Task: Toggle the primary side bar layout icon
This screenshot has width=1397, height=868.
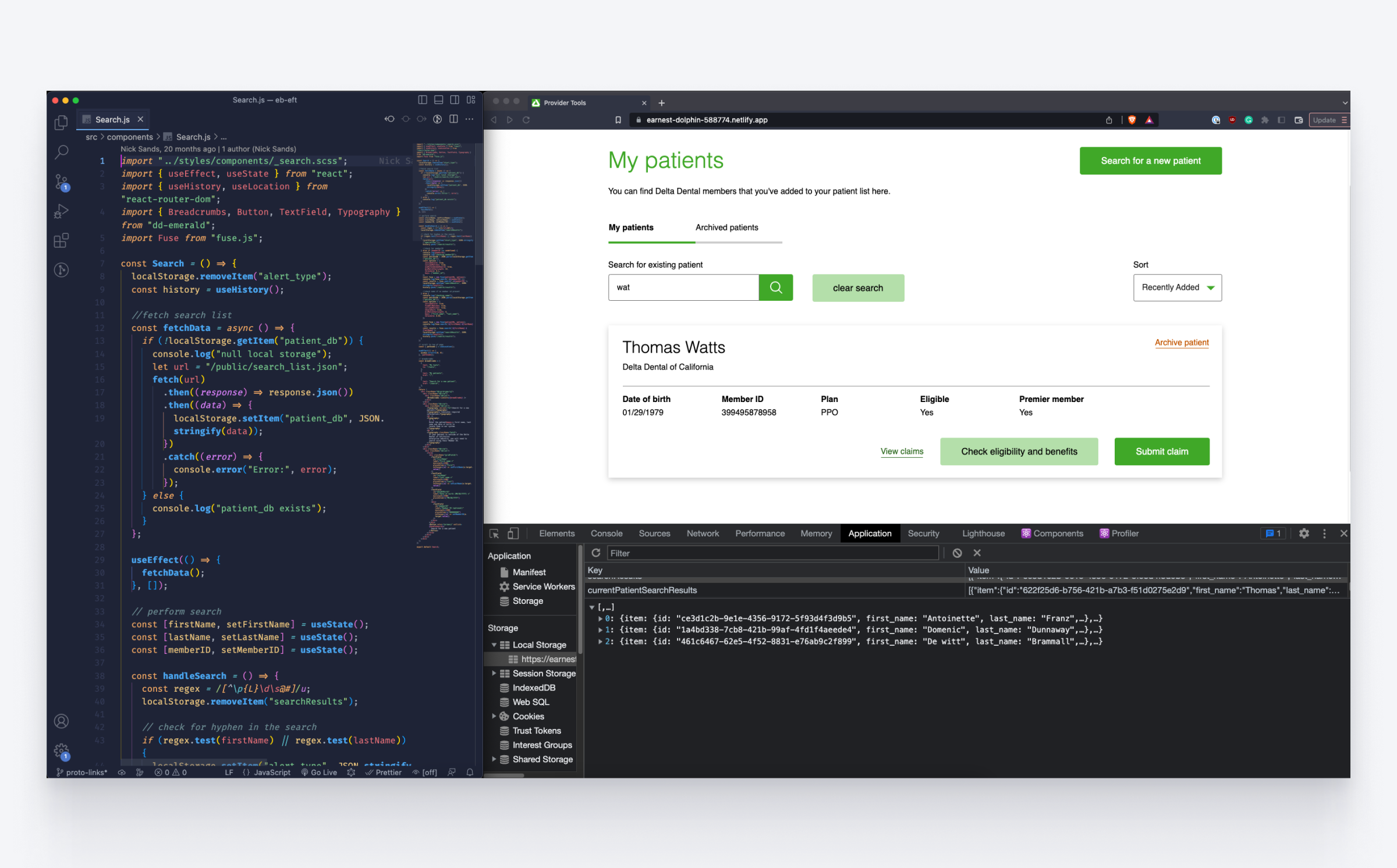Action: coord(423,100)
